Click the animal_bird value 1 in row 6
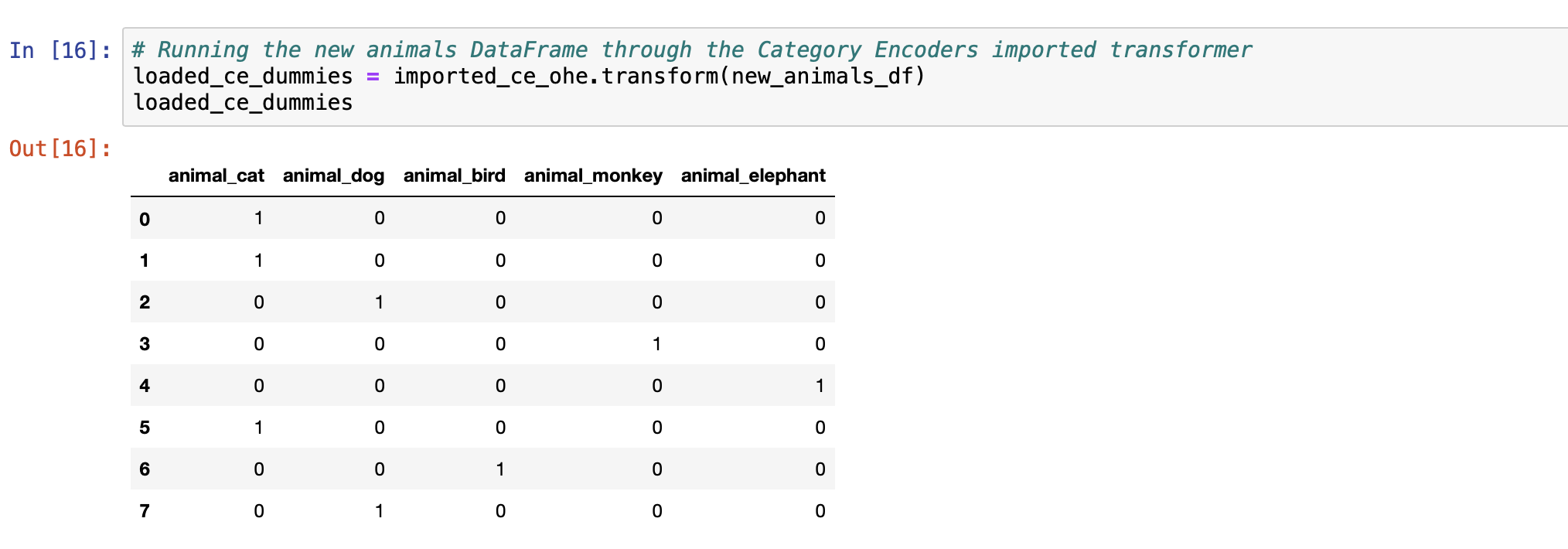The image size is (1568, 549). [x=500, y=469]
